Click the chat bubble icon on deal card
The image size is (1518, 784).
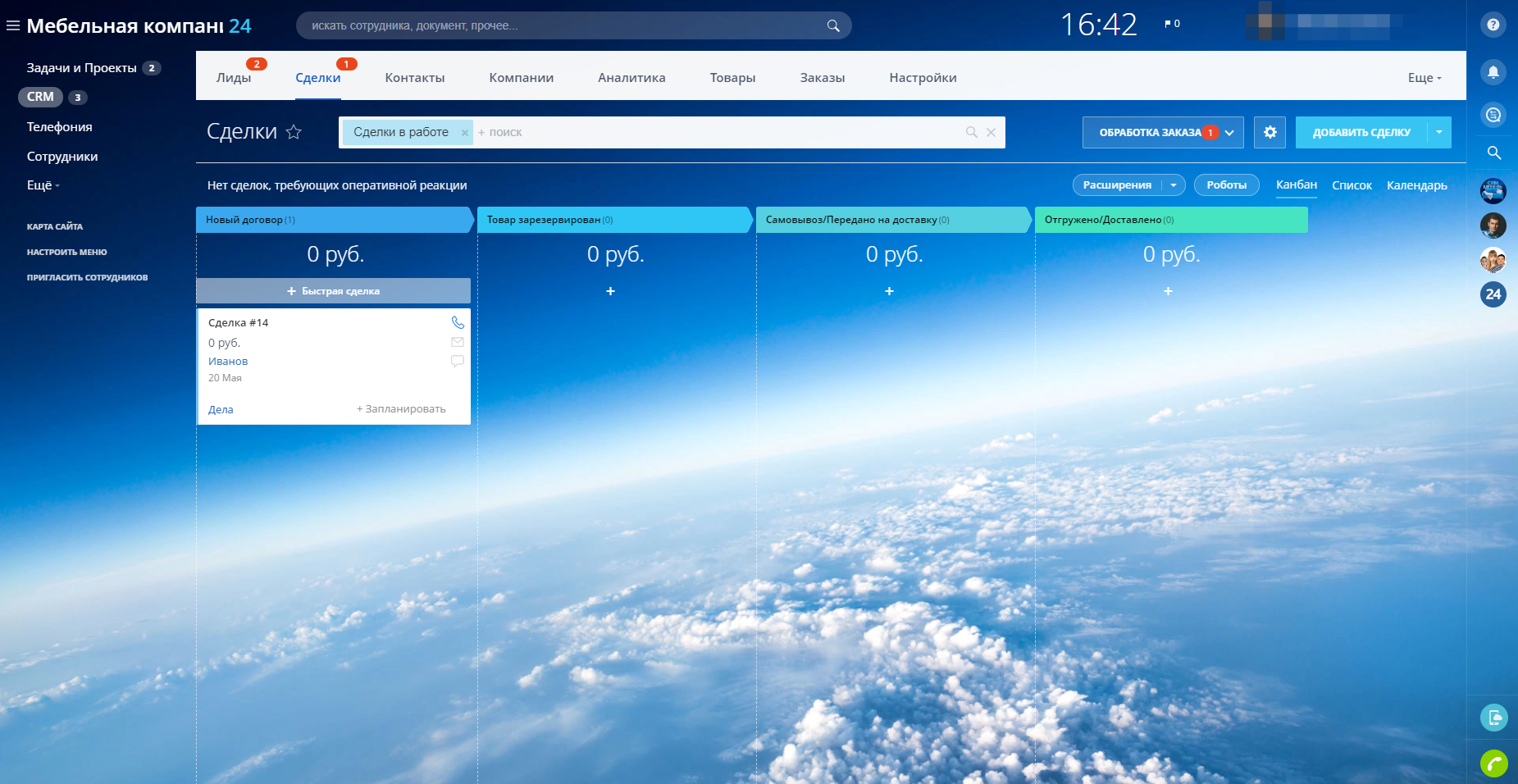coord(458,361)
